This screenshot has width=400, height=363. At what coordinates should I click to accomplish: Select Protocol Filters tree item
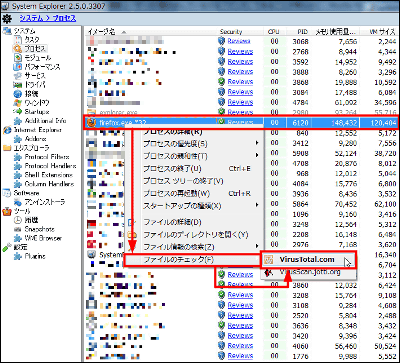tap(47, 157)
